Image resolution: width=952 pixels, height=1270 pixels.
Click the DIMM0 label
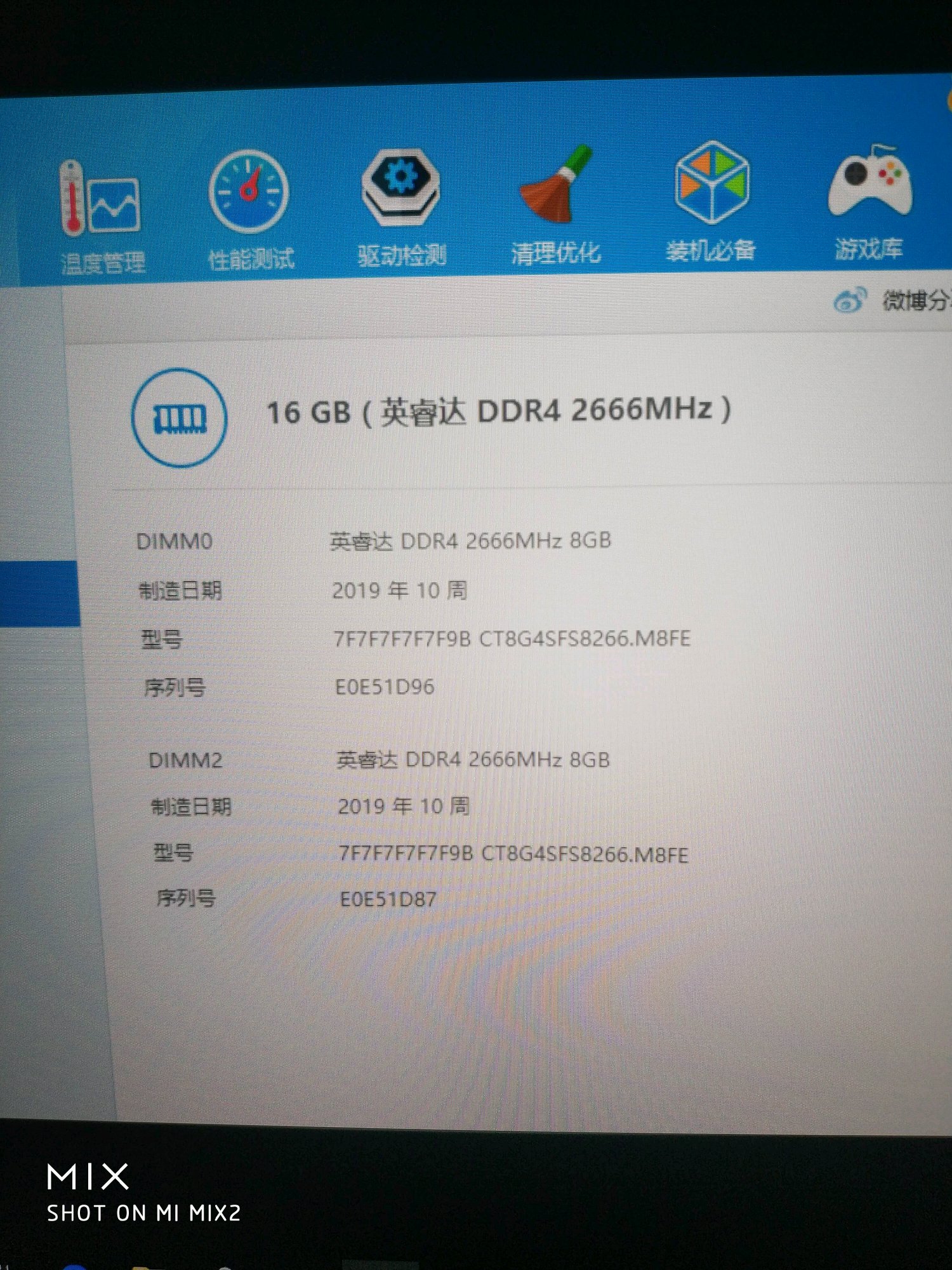175,542
